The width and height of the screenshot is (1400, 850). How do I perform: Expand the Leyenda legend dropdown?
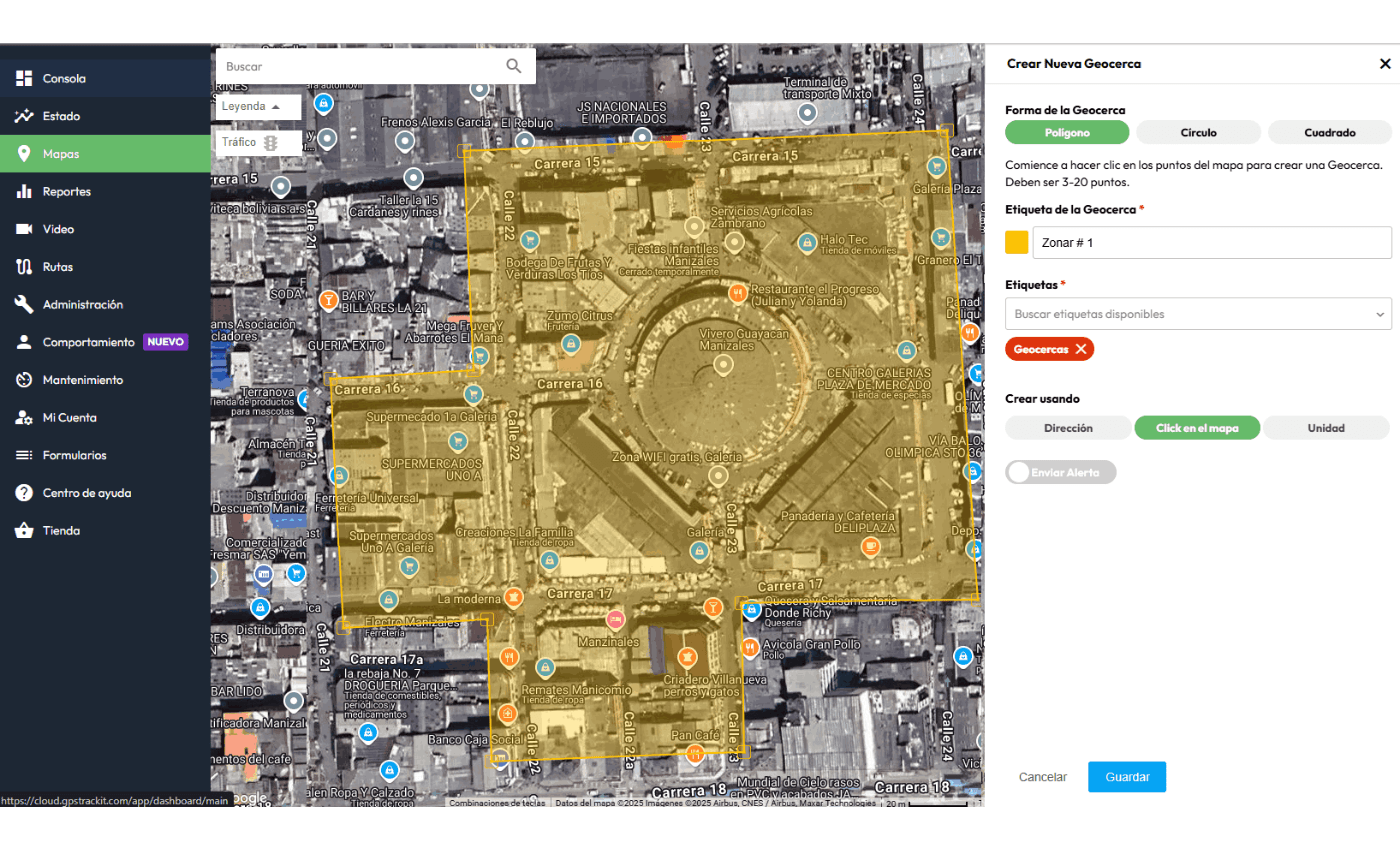point(259,106)
